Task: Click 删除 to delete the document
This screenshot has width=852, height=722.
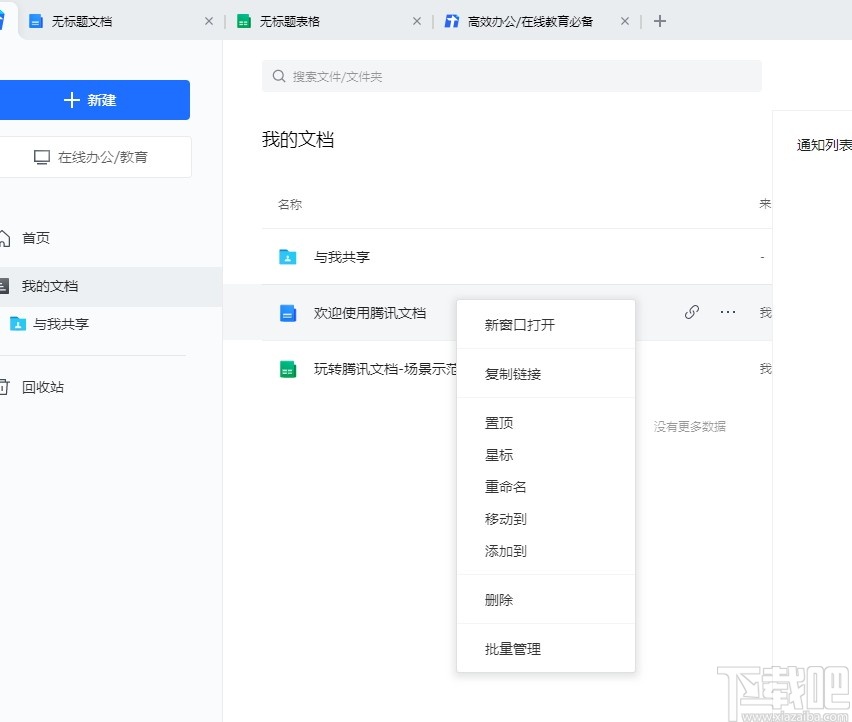Action: [x=499, y=599]
